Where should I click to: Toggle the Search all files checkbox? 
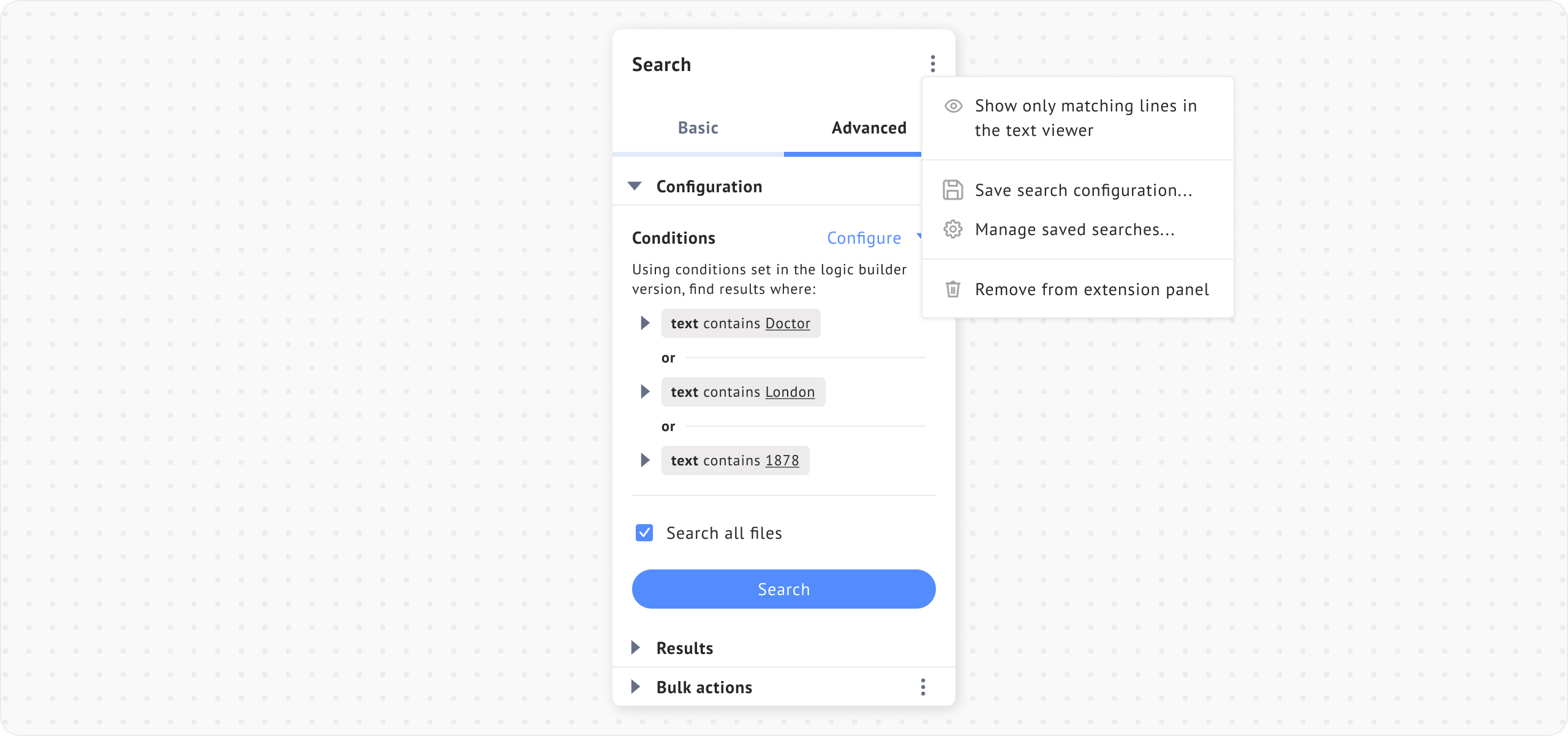click(x=644, y=533)
